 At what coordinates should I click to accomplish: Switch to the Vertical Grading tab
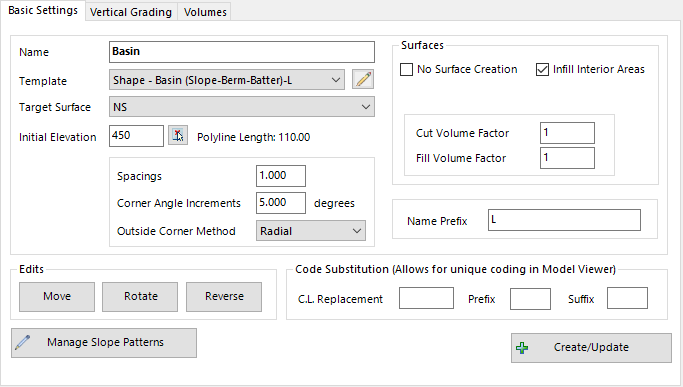(131, 12)
